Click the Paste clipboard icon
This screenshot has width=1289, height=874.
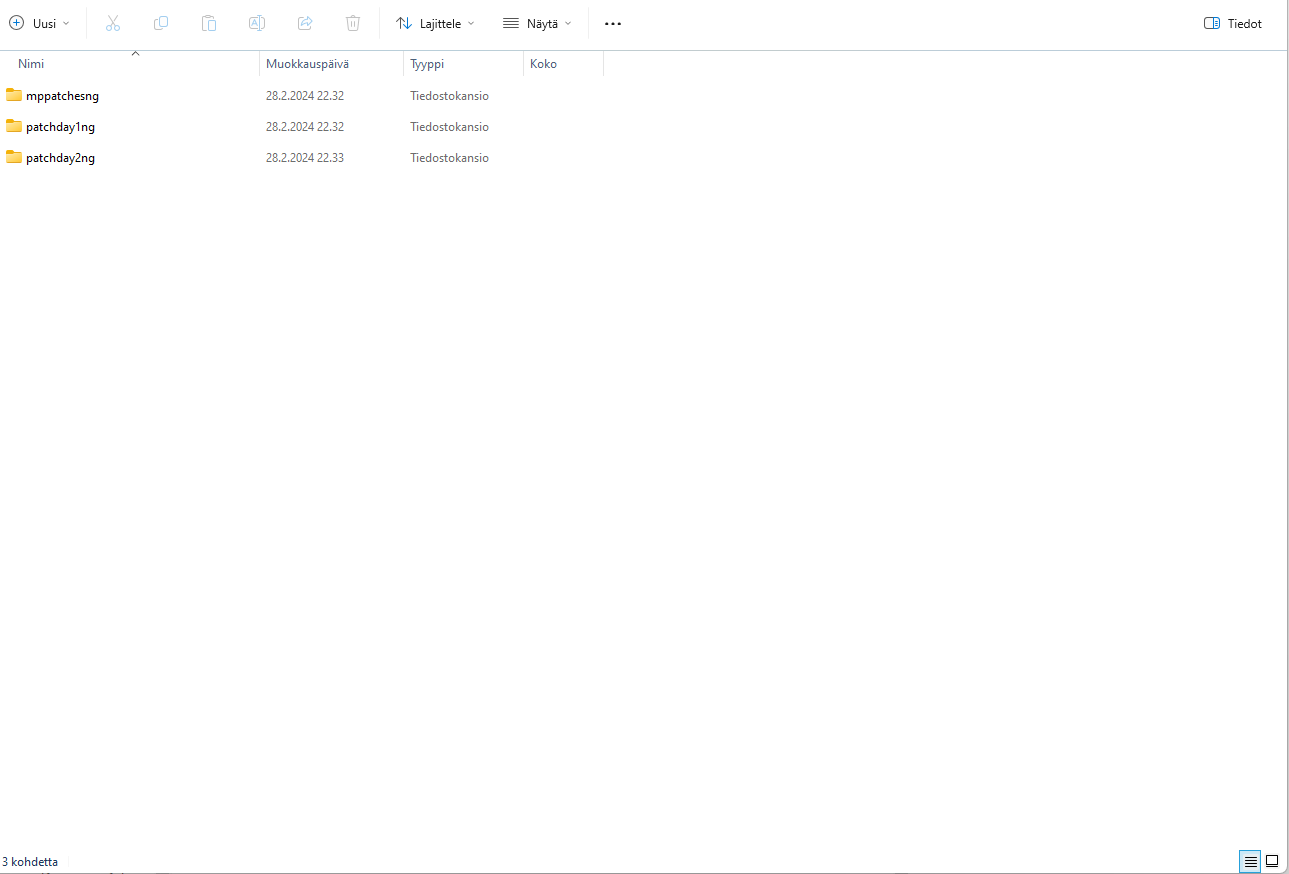tap(209, 23)
